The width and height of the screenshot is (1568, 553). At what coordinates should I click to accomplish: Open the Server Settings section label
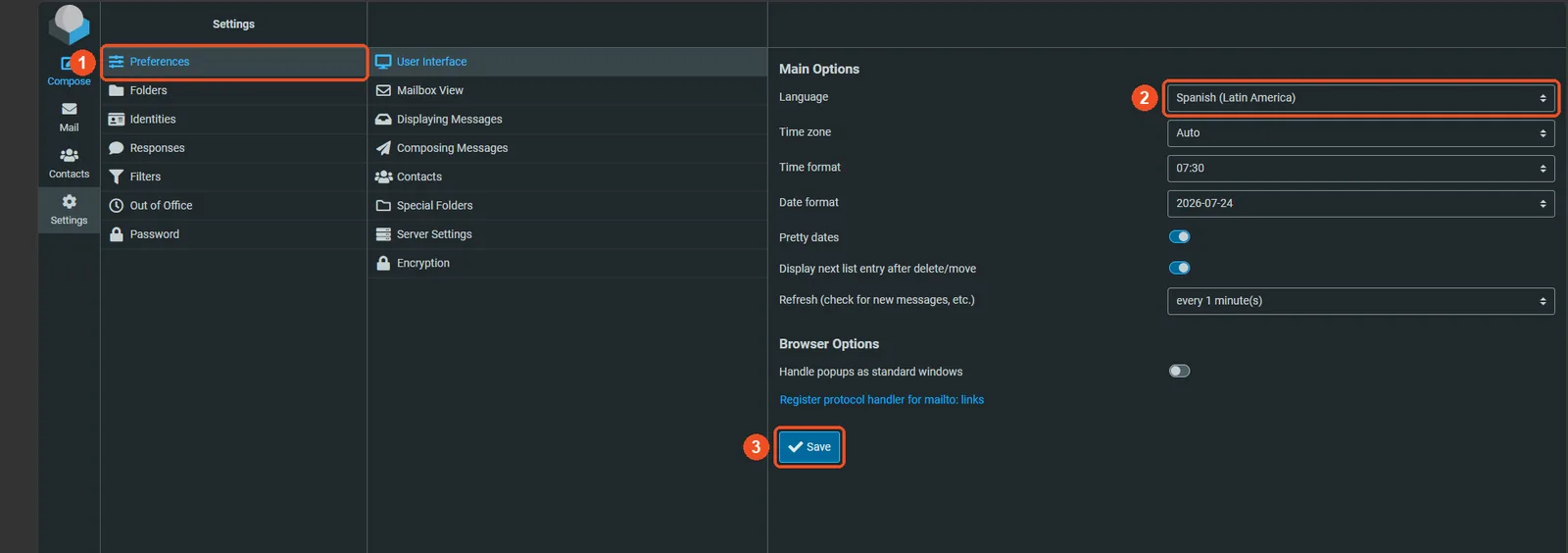click(x=434, y=234)
